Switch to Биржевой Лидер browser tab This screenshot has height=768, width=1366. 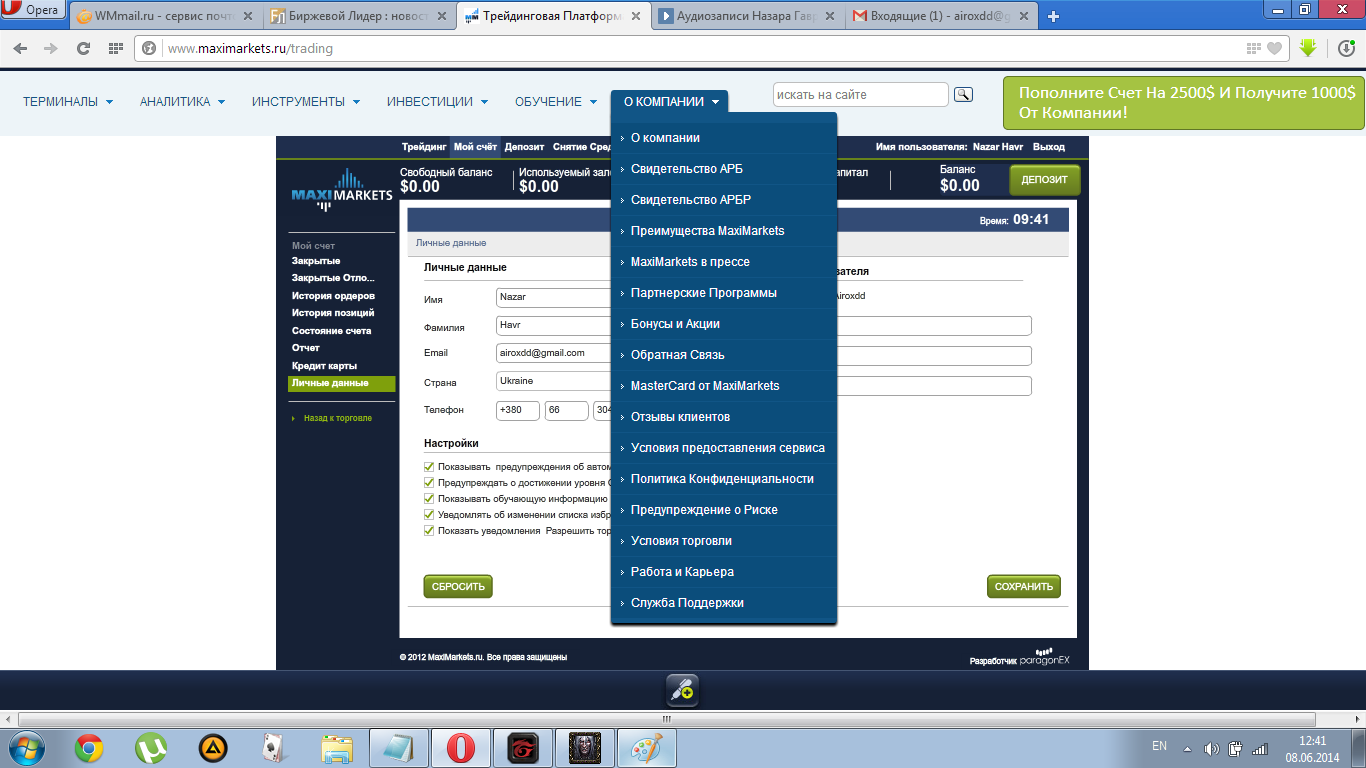360,16
